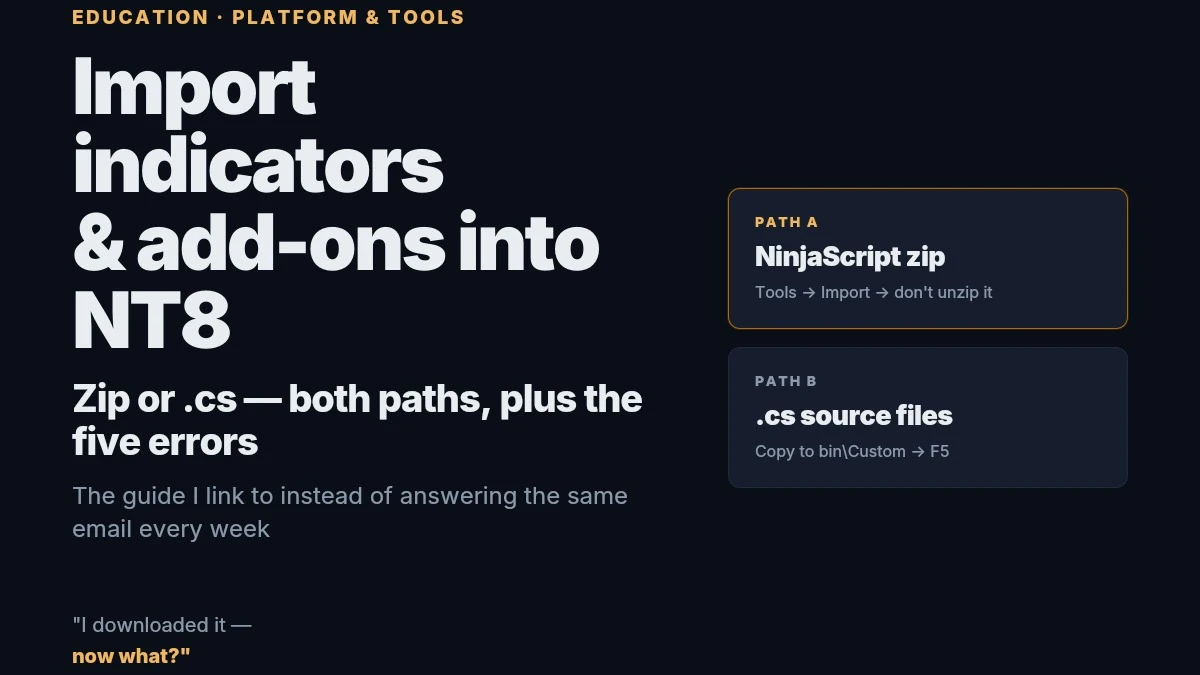1200x675 pixels.
Task: Click the word 'Import' in the headline
Action: (195, 88)
